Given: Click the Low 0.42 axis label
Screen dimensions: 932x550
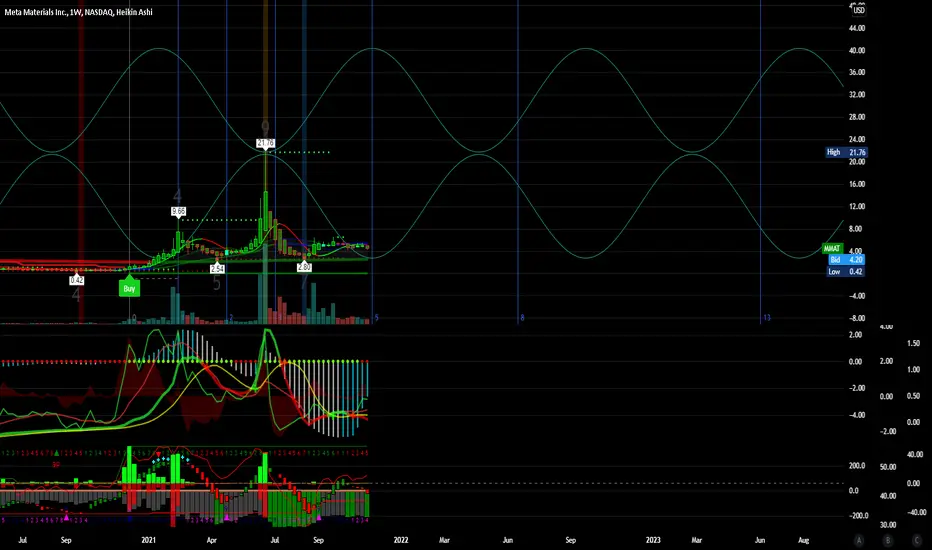Looking at the screenshot, I should [839, 271].
